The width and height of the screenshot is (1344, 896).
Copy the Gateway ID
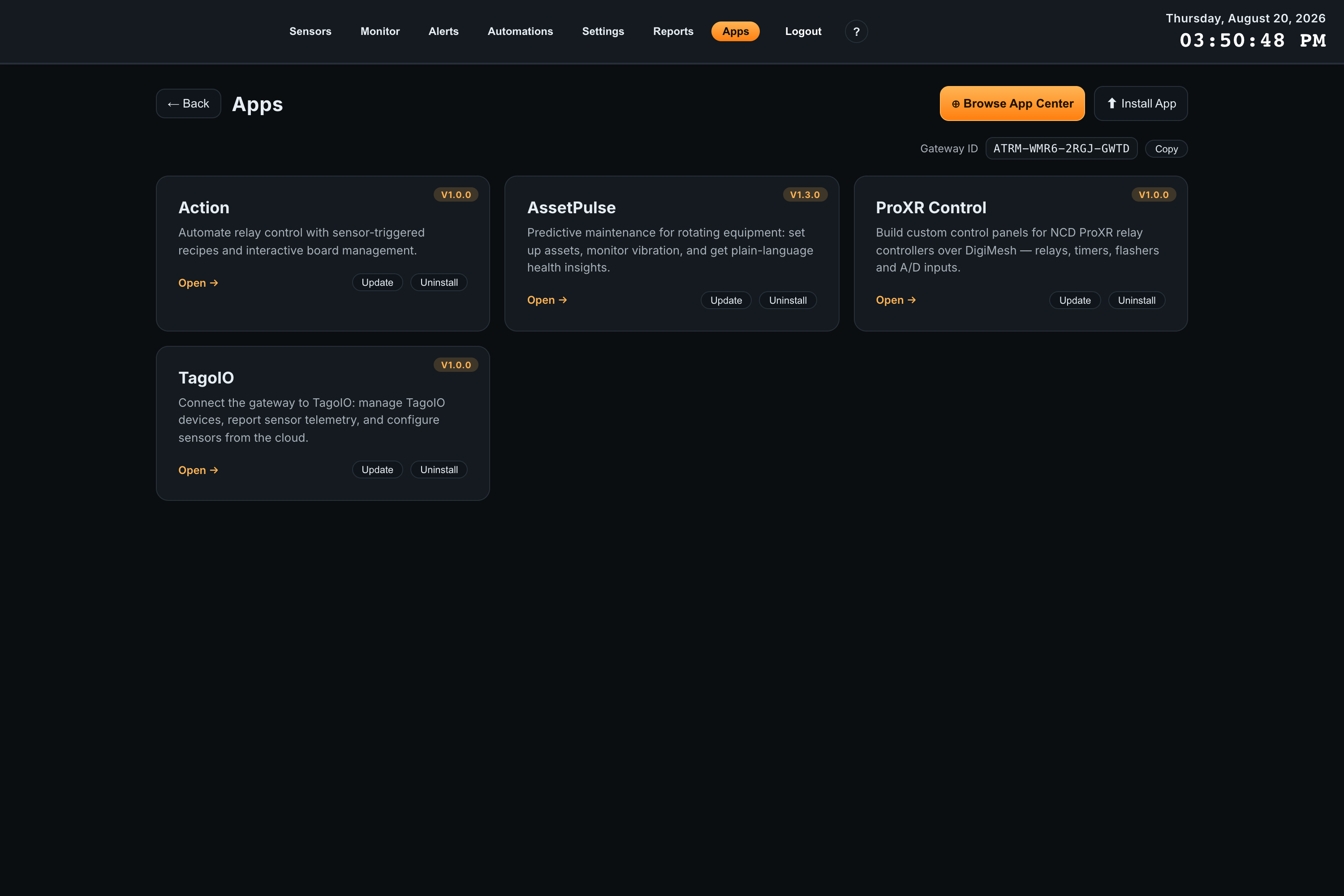tap(1166, 149)
